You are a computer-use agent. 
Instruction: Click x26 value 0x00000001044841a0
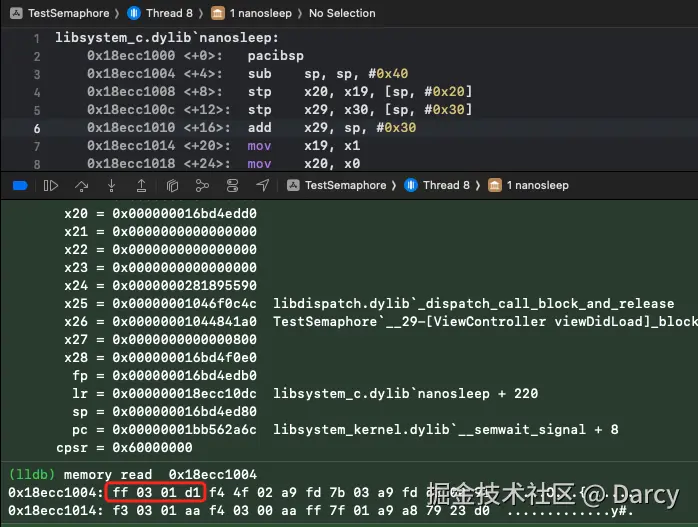[184, 321]
